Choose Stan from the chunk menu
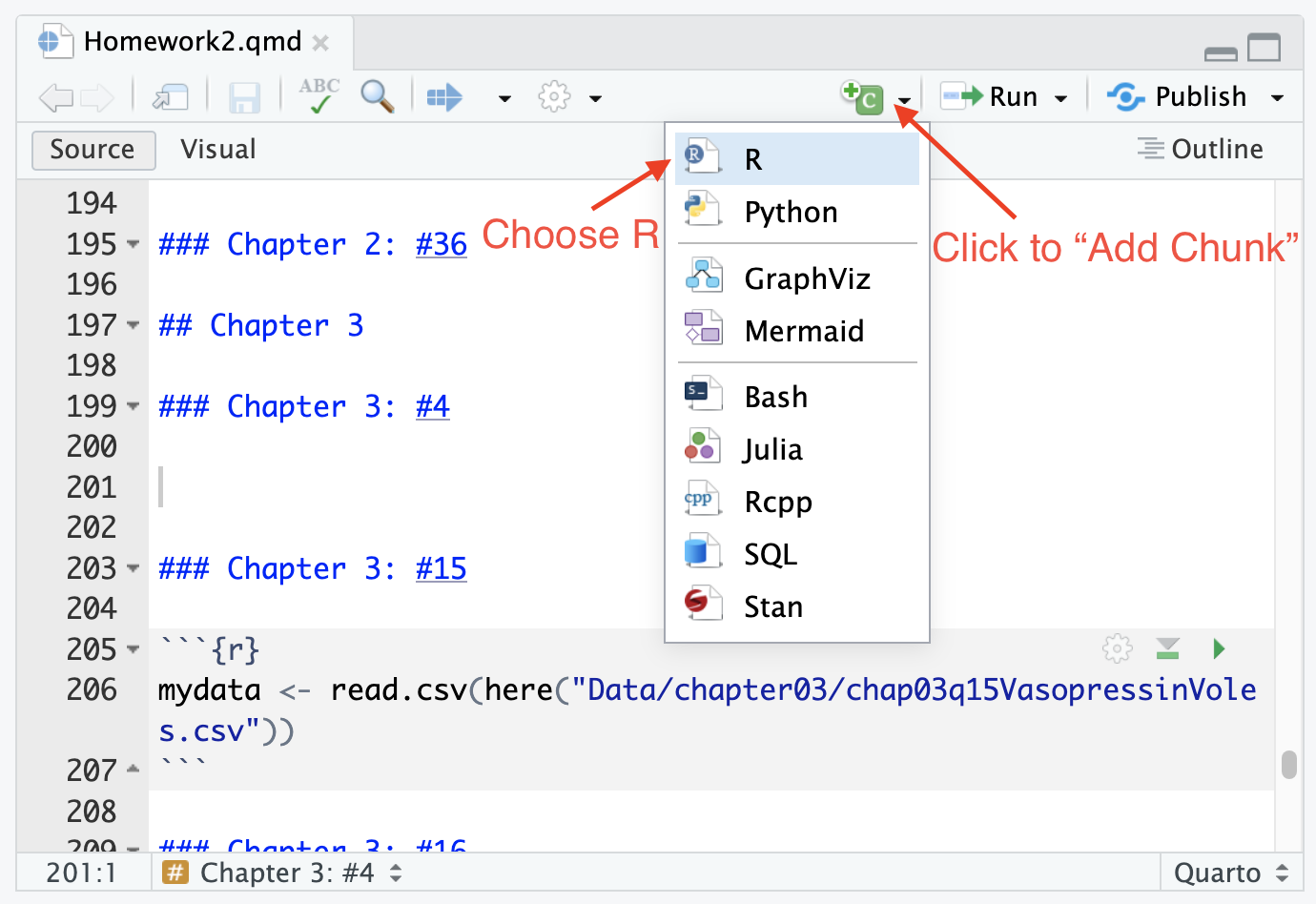 [x=796, y=606]
